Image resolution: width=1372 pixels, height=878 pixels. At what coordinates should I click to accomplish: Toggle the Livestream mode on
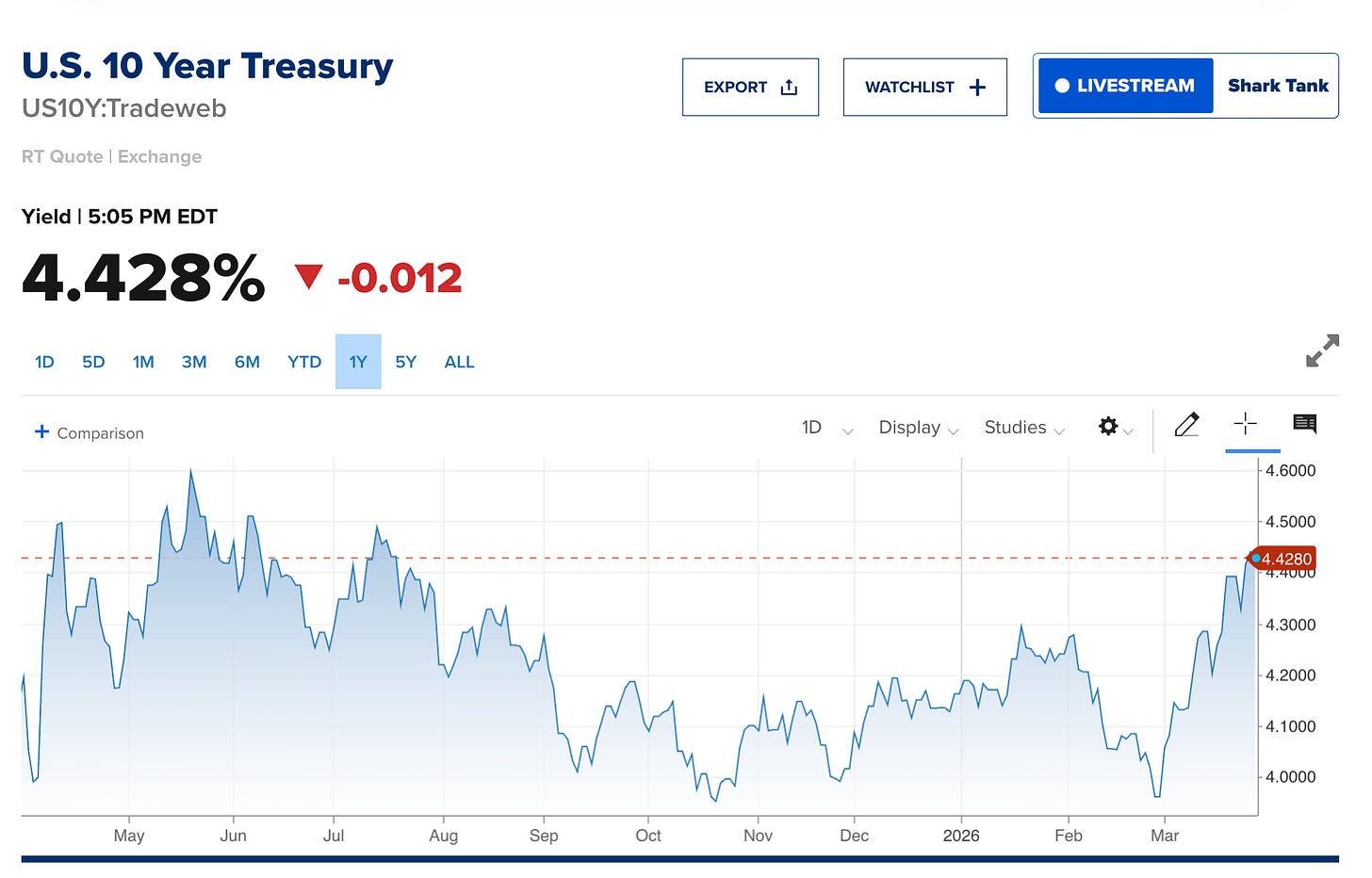[1124, 85]
